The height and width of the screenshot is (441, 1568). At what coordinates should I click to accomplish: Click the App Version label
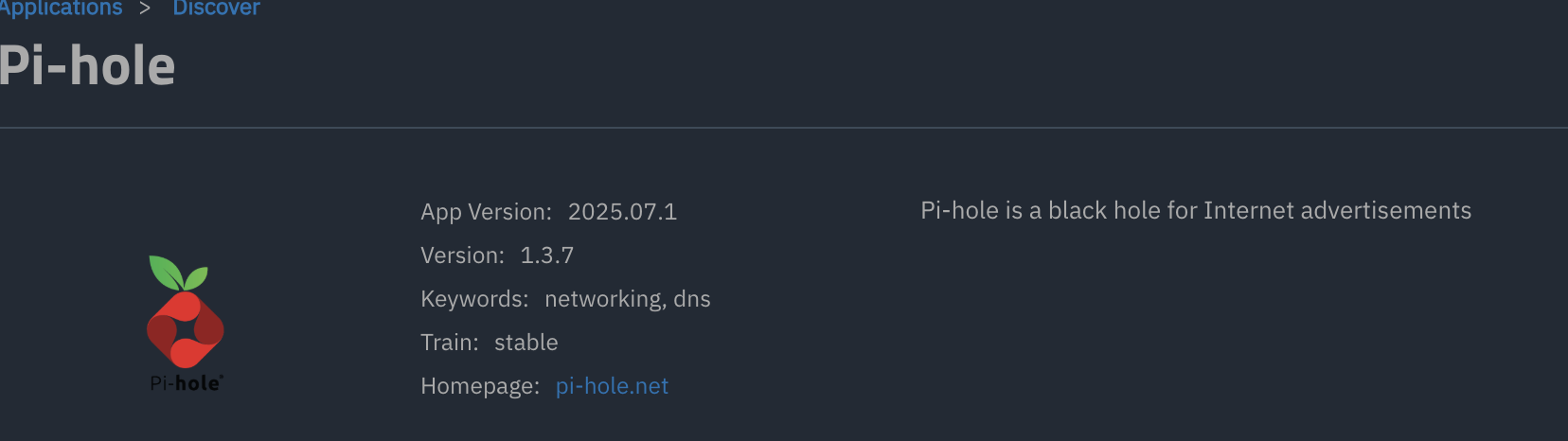click(486, 212)
